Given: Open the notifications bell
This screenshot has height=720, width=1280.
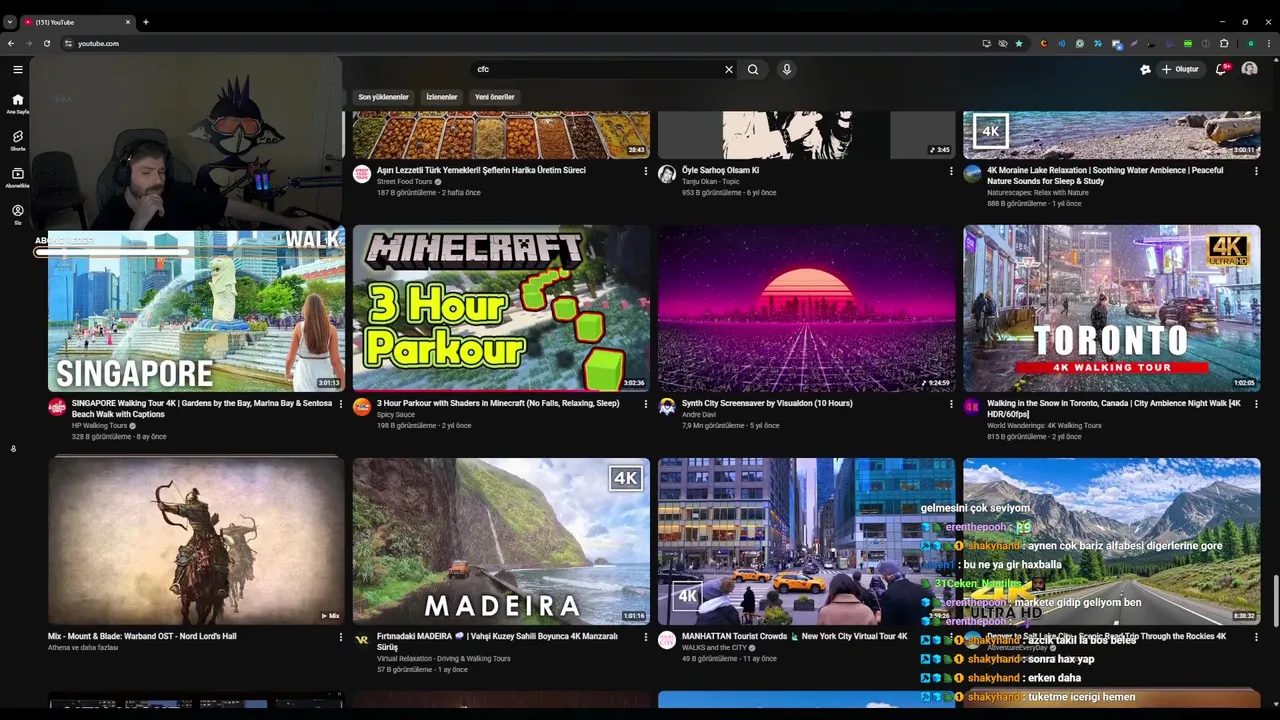Looking at the screenshot, I should click(x=1221, y=69).
